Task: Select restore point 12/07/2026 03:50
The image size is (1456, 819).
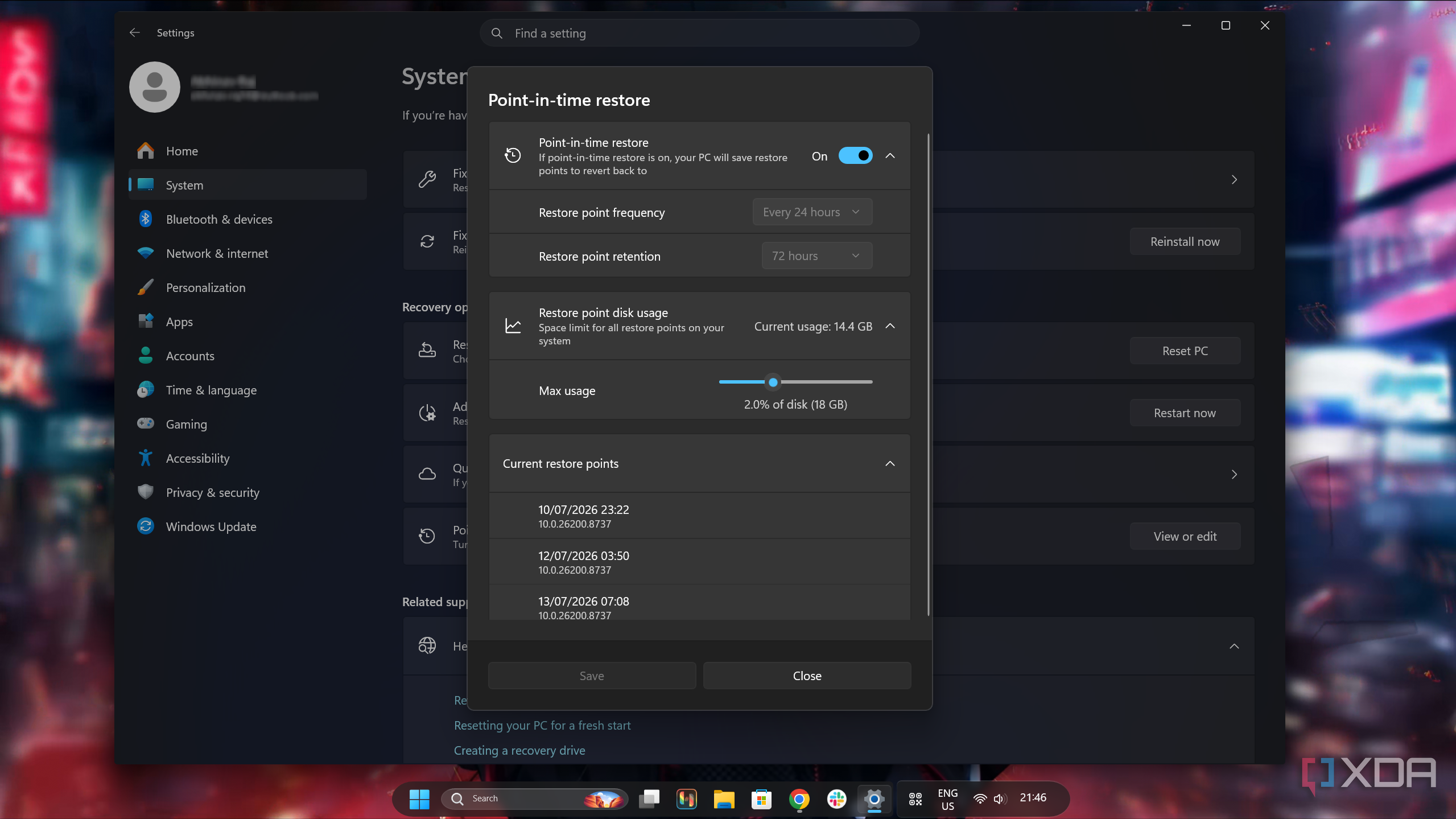Action: point(699,562)
